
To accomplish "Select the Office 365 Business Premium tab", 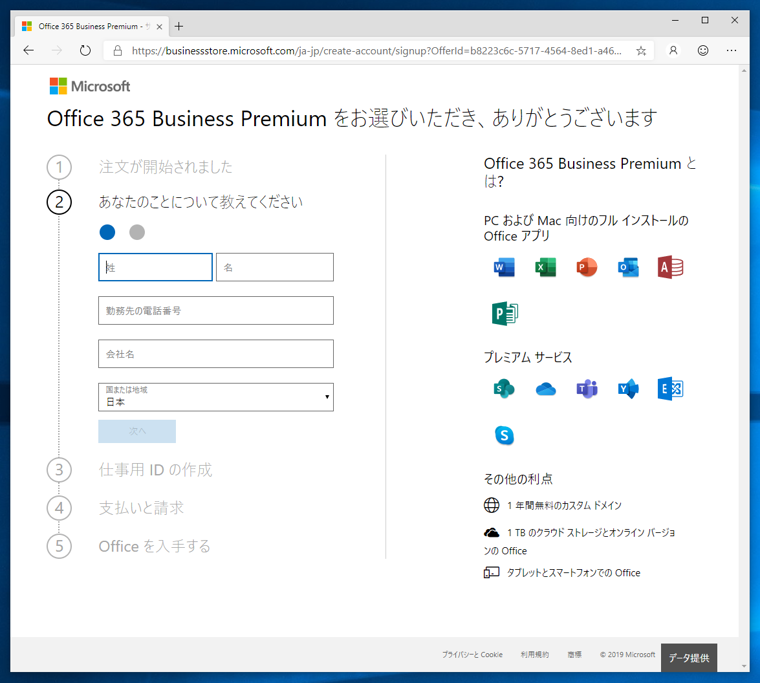I will pyautogui.click(x=92, y=26).
